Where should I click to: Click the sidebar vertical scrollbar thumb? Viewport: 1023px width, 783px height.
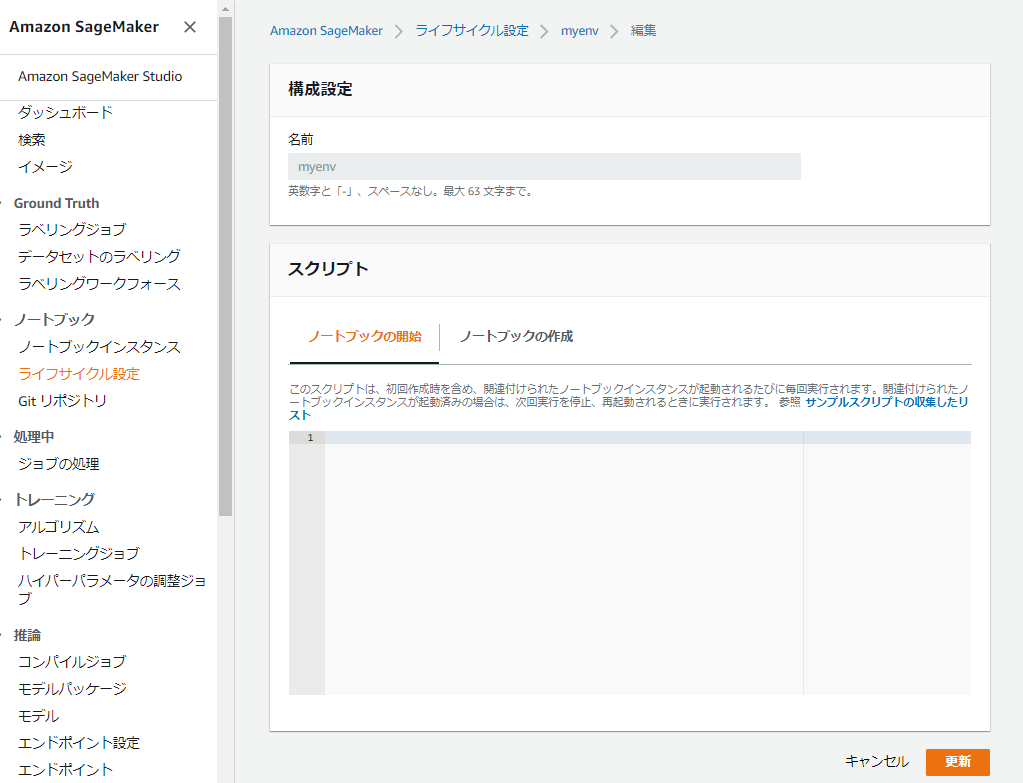pyautogui.click(x=226, y=266)
